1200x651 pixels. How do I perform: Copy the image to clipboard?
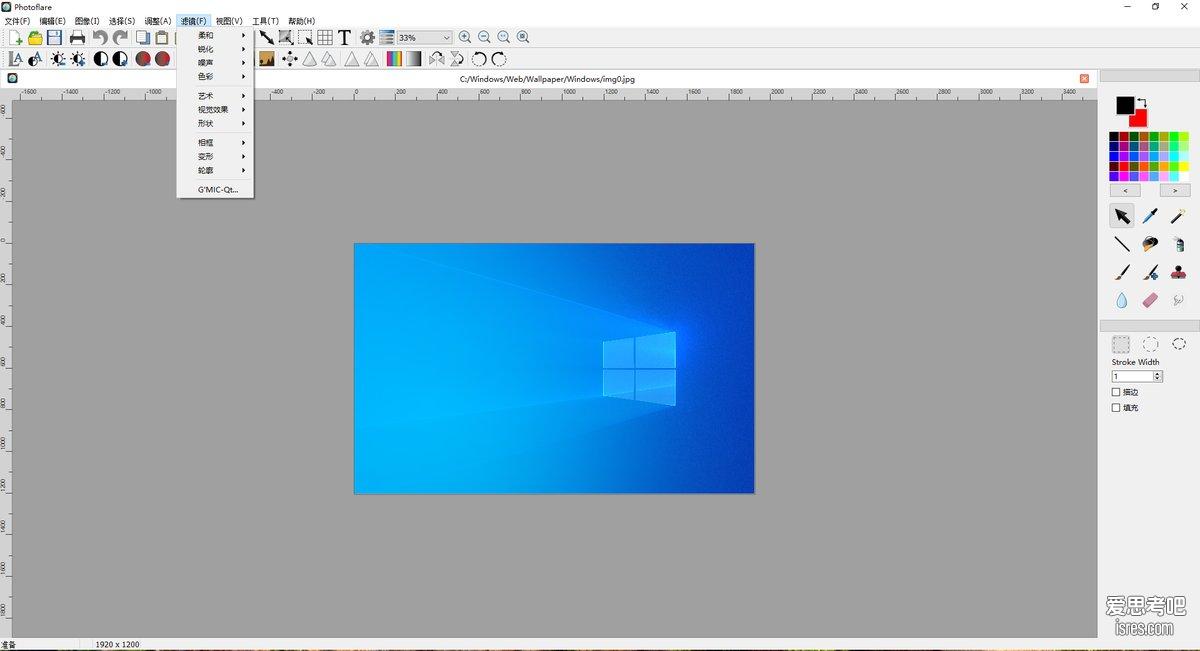click(x=143, y=37)
